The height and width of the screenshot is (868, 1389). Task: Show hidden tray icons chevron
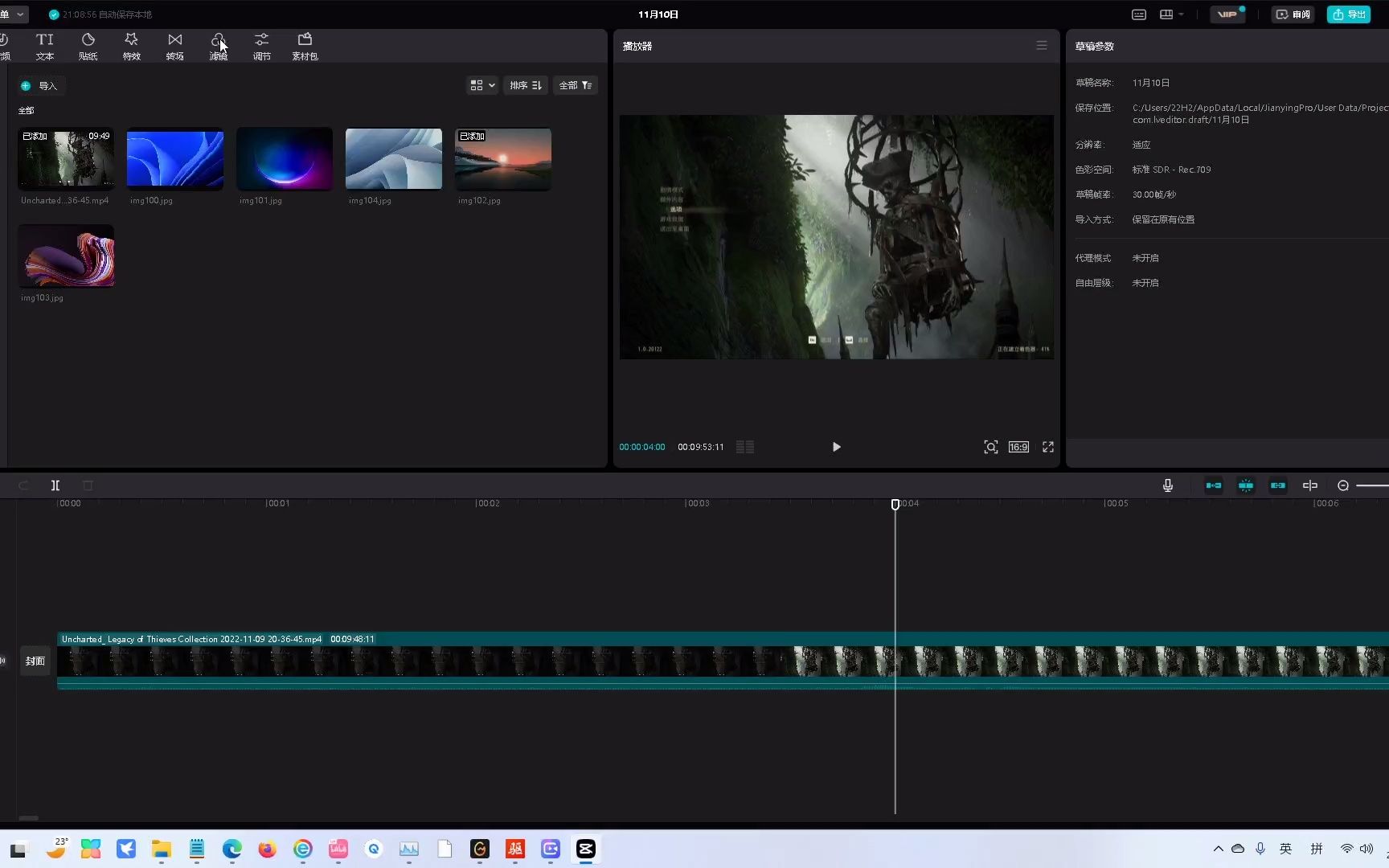pyautogui.click(x=1219, y=849)
